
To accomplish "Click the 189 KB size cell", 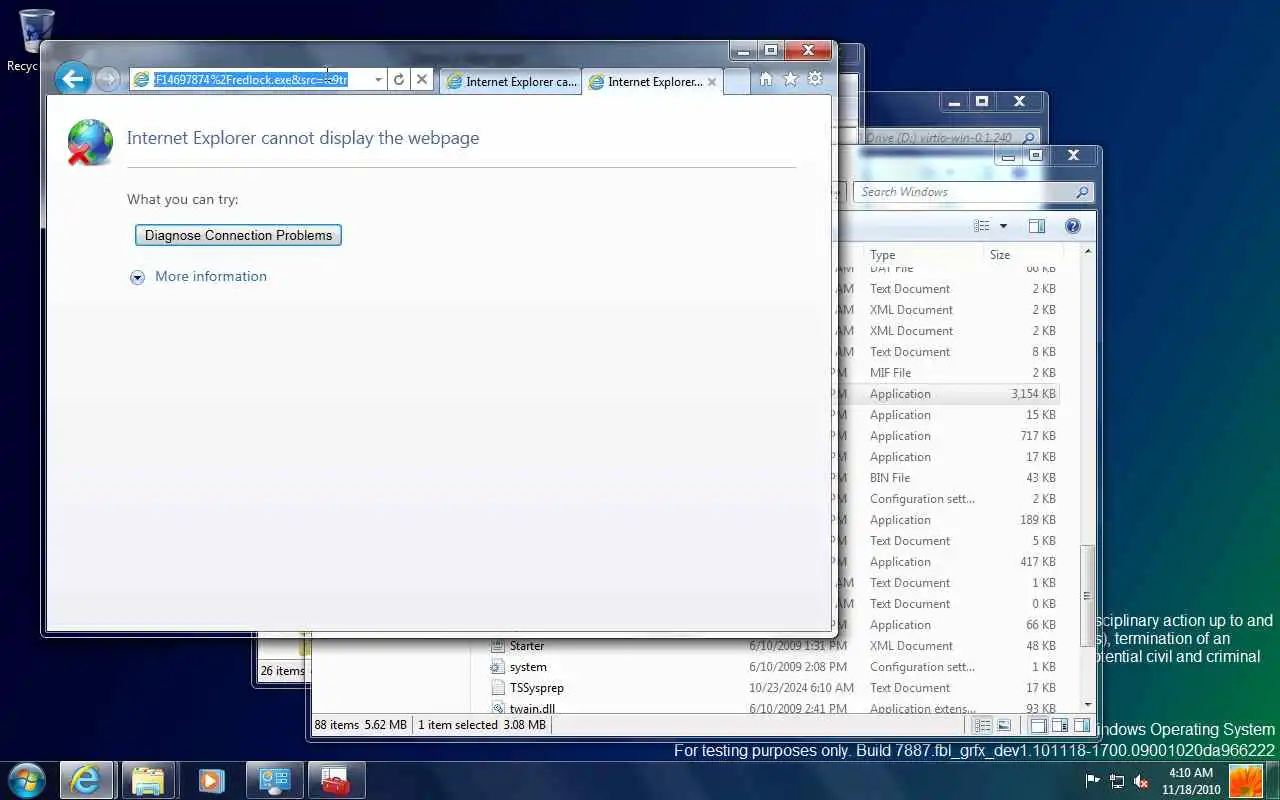I will click(x=1037, y=520).
